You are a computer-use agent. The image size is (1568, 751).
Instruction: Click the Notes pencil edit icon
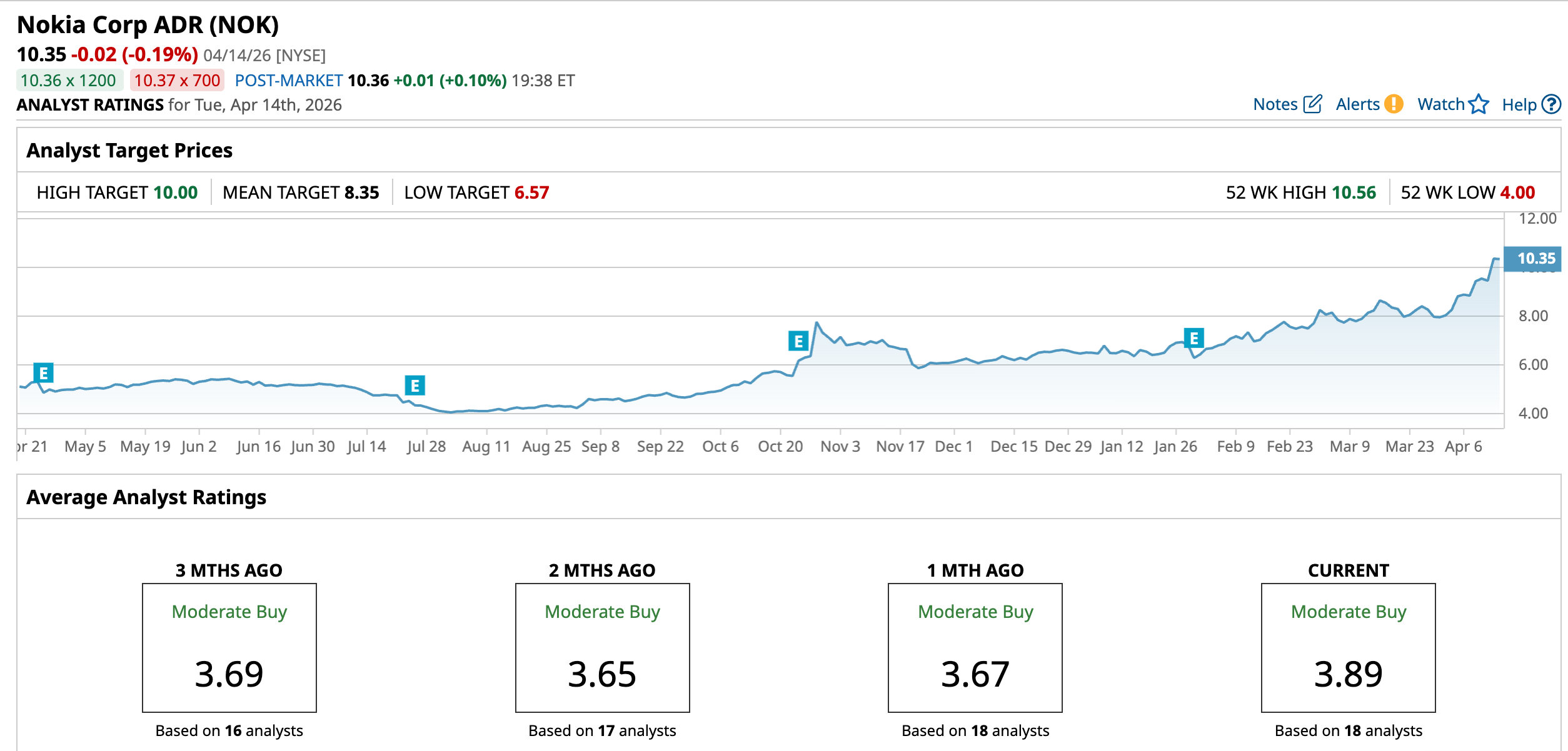tap(1312, 104)
